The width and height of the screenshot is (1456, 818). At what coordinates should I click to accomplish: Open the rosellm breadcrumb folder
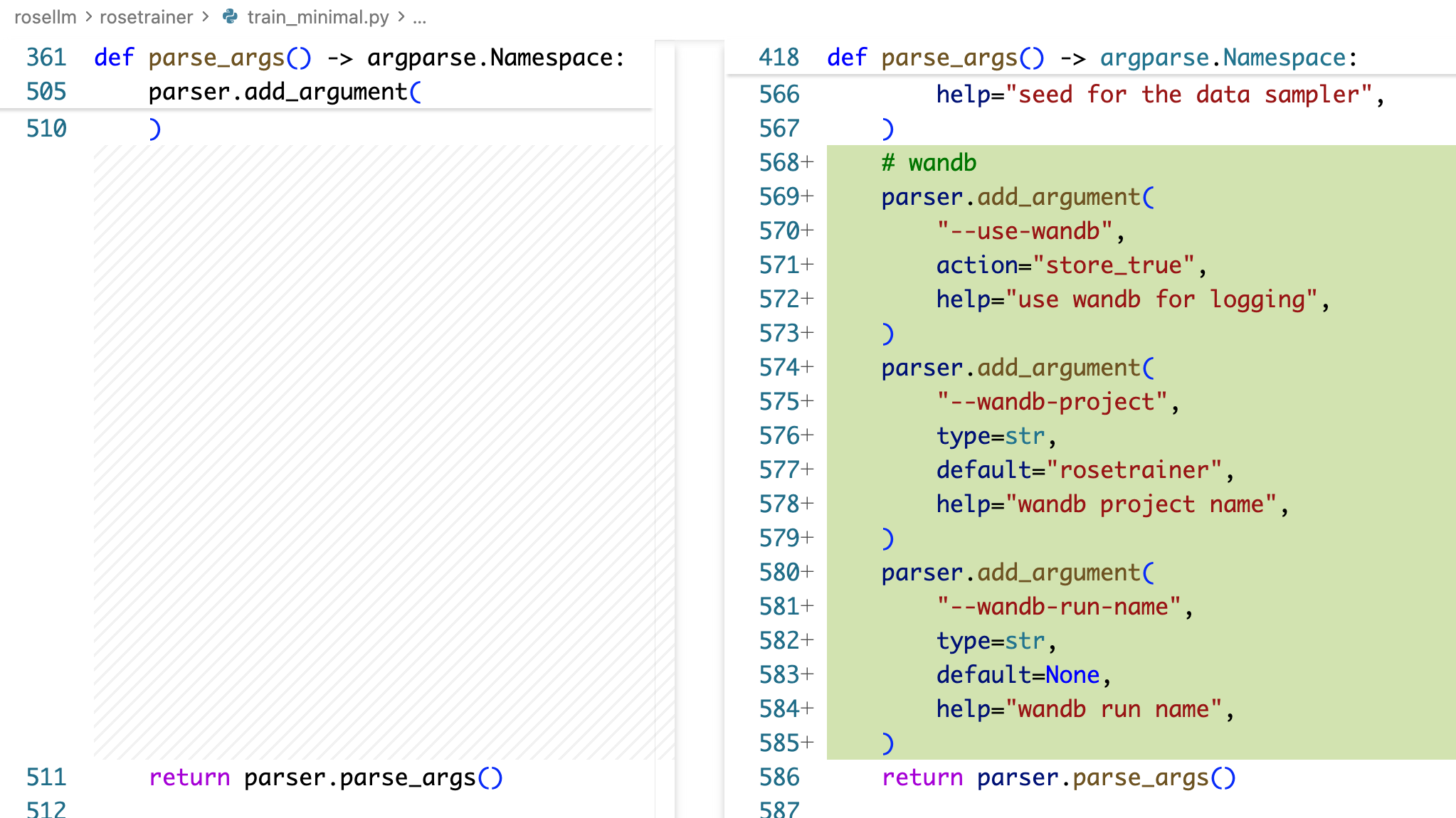pos(45,17)
